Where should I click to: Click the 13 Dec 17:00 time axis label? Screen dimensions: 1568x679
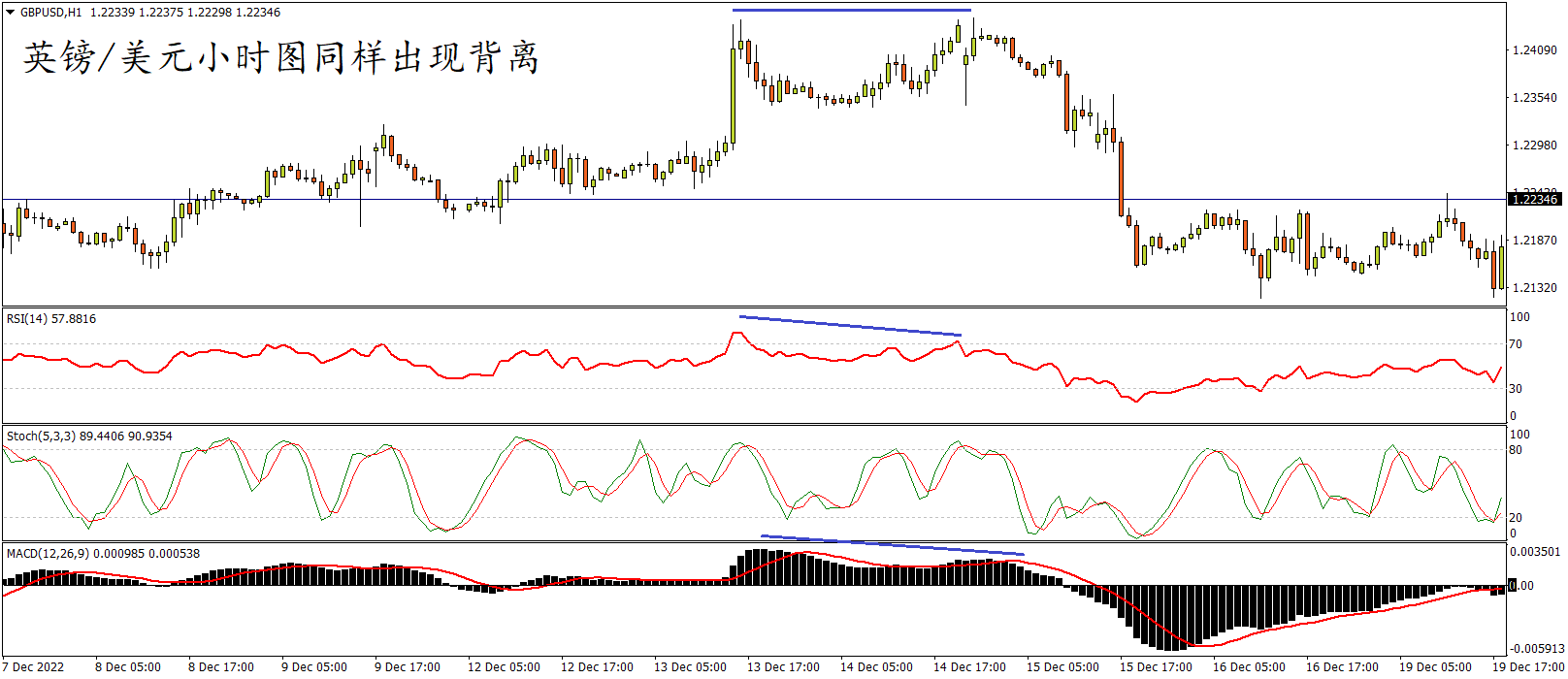point(783,667)
